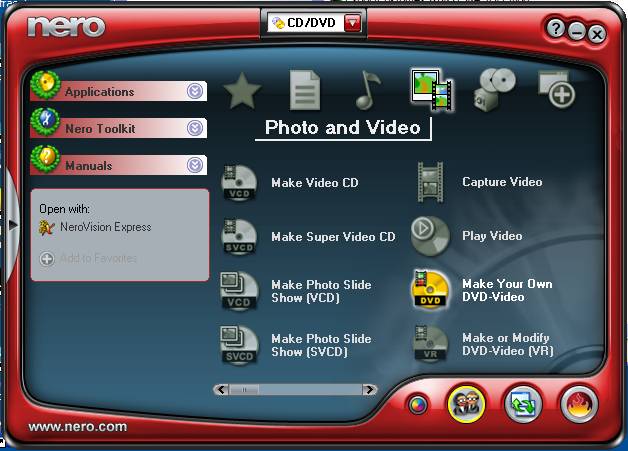628x451 pixels.
Task: Click the Make Super Video CD icon
Action: point(239,237)
